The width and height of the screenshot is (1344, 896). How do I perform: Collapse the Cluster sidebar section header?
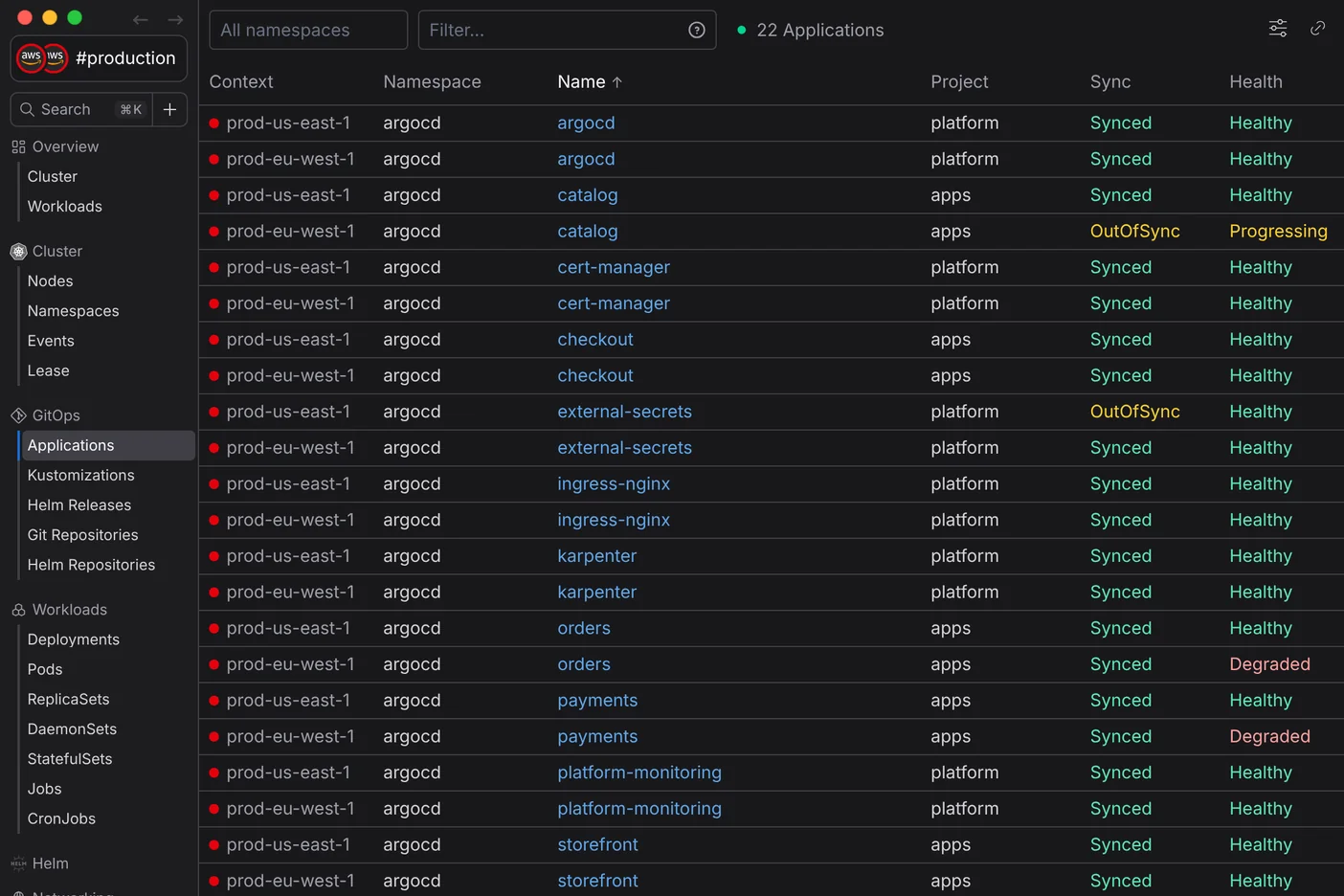pos(57,251)
